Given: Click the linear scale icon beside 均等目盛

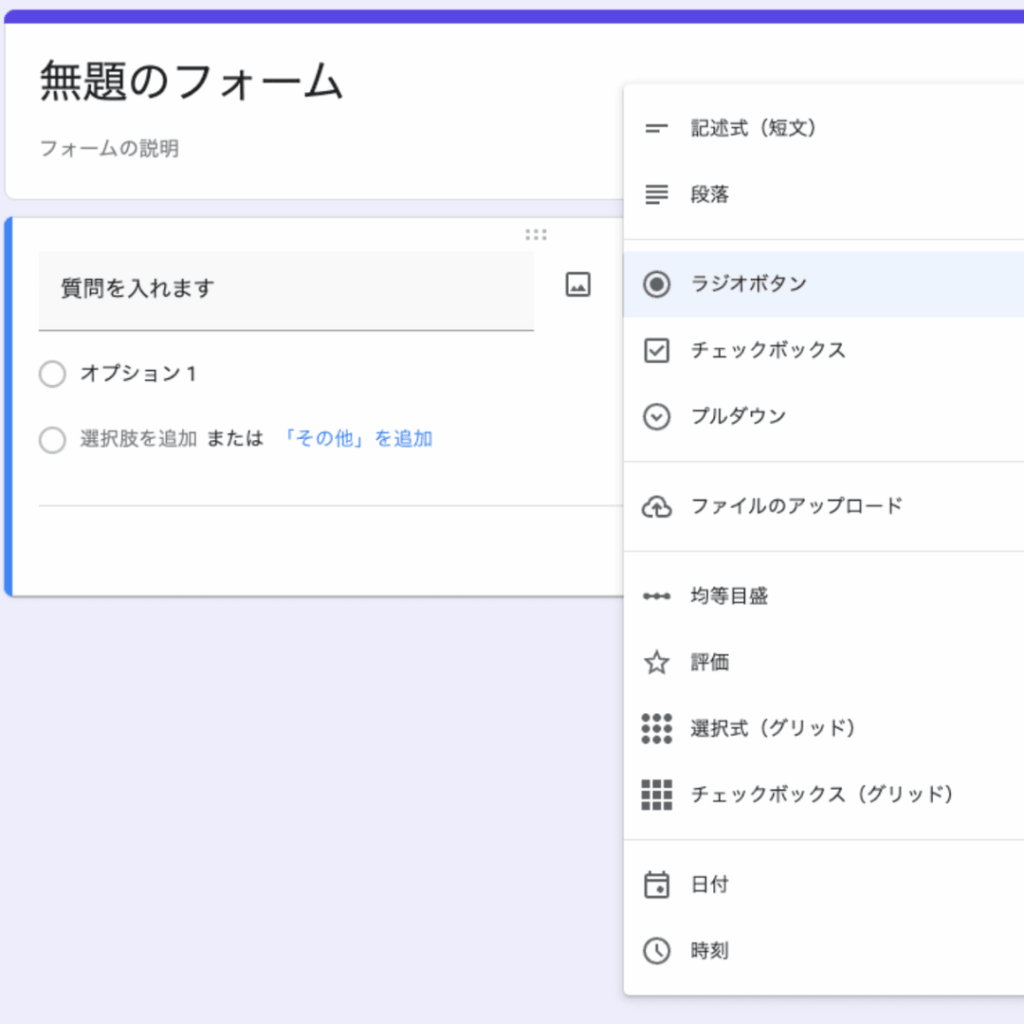Looking at the screenshot, I should [x=656, y=596].
